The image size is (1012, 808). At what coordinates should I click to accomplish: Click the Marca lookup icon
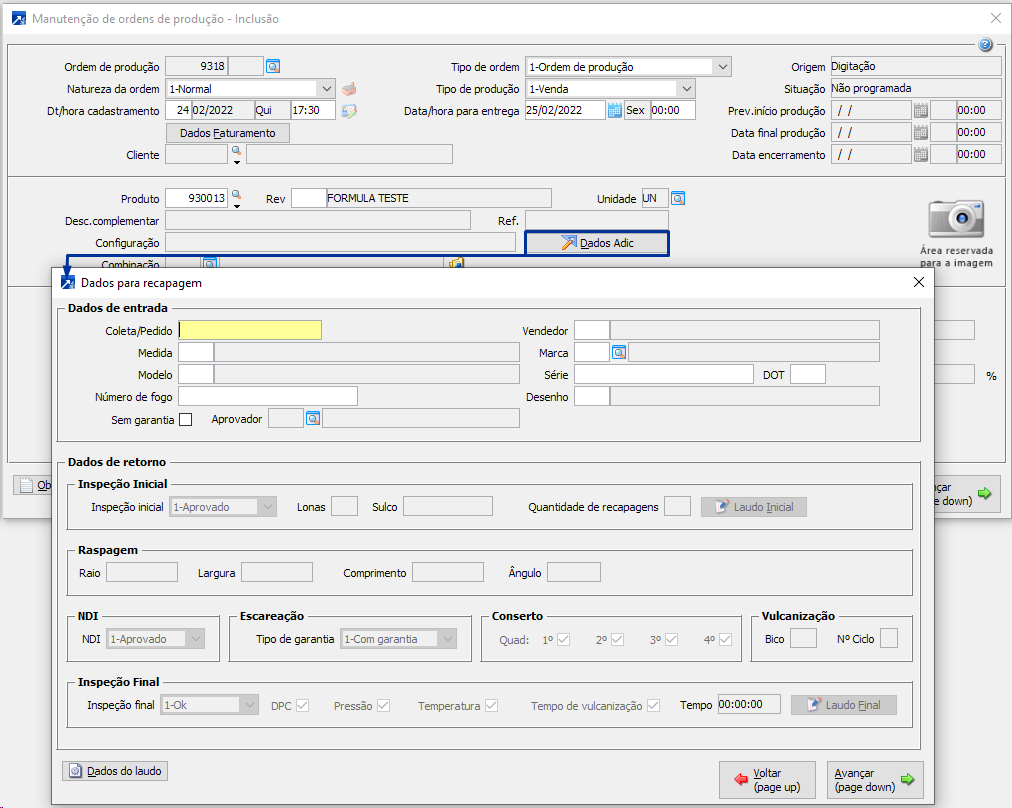point(619,353)
